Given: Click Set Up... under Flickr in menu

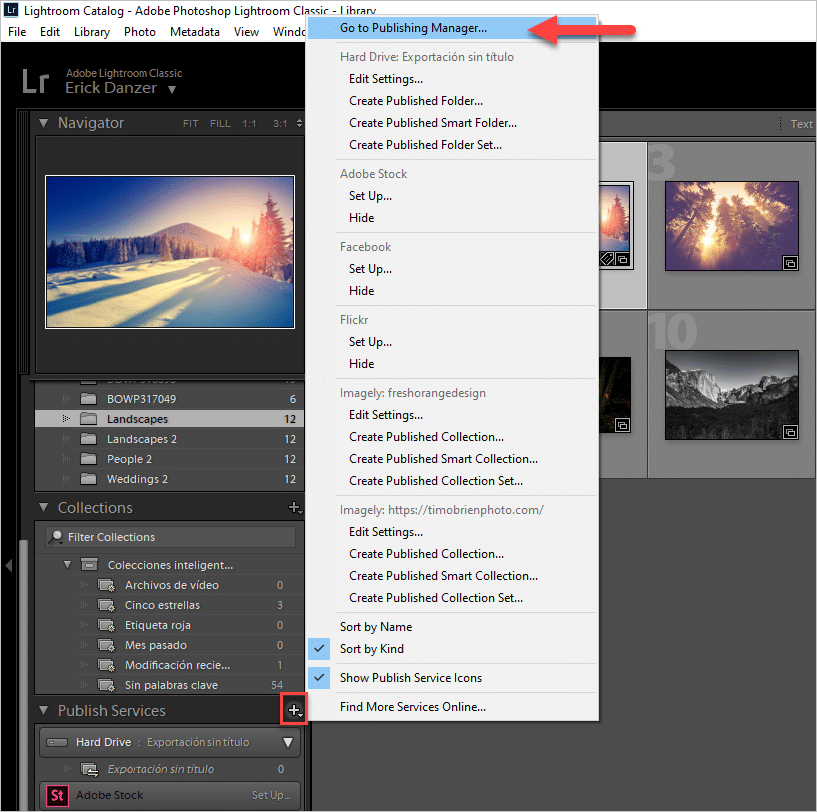Looking at the screenshot, I should click(x=370, y=342).
